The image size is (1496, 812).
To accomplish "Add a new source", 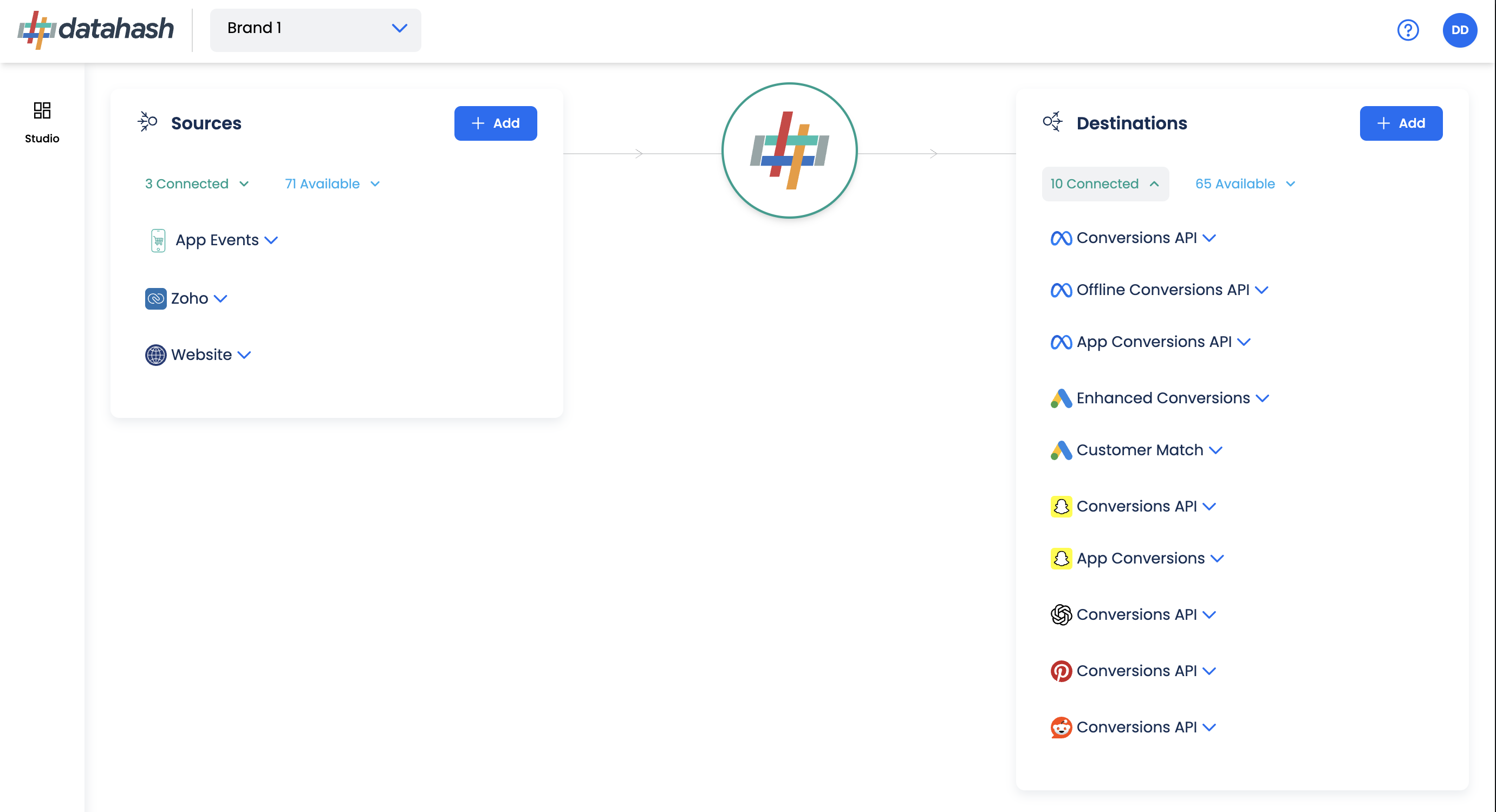I will click(496, 123).
